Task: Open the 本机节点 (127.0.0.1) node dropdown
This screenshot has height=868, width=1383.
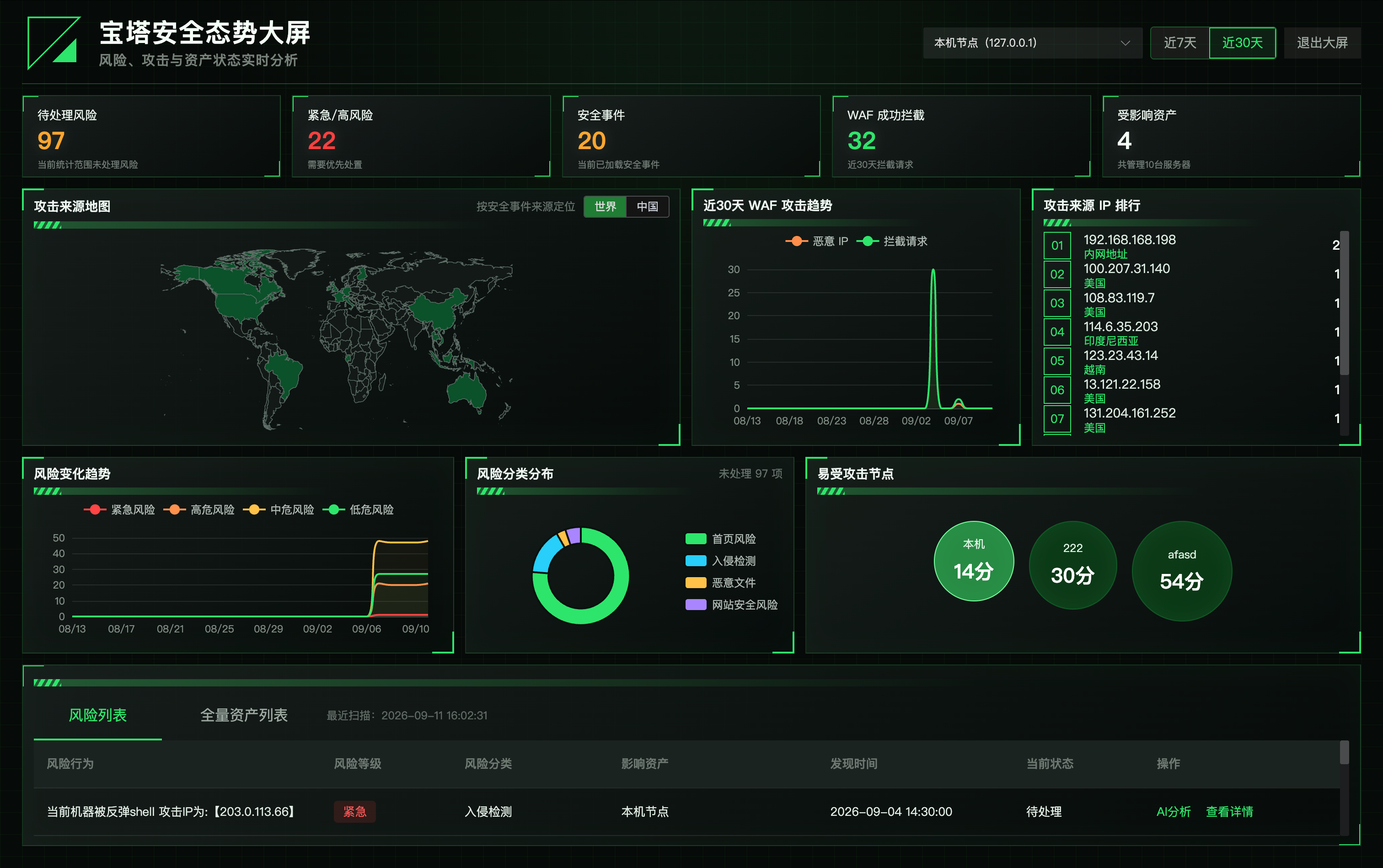Action: tap(1032, 43)
